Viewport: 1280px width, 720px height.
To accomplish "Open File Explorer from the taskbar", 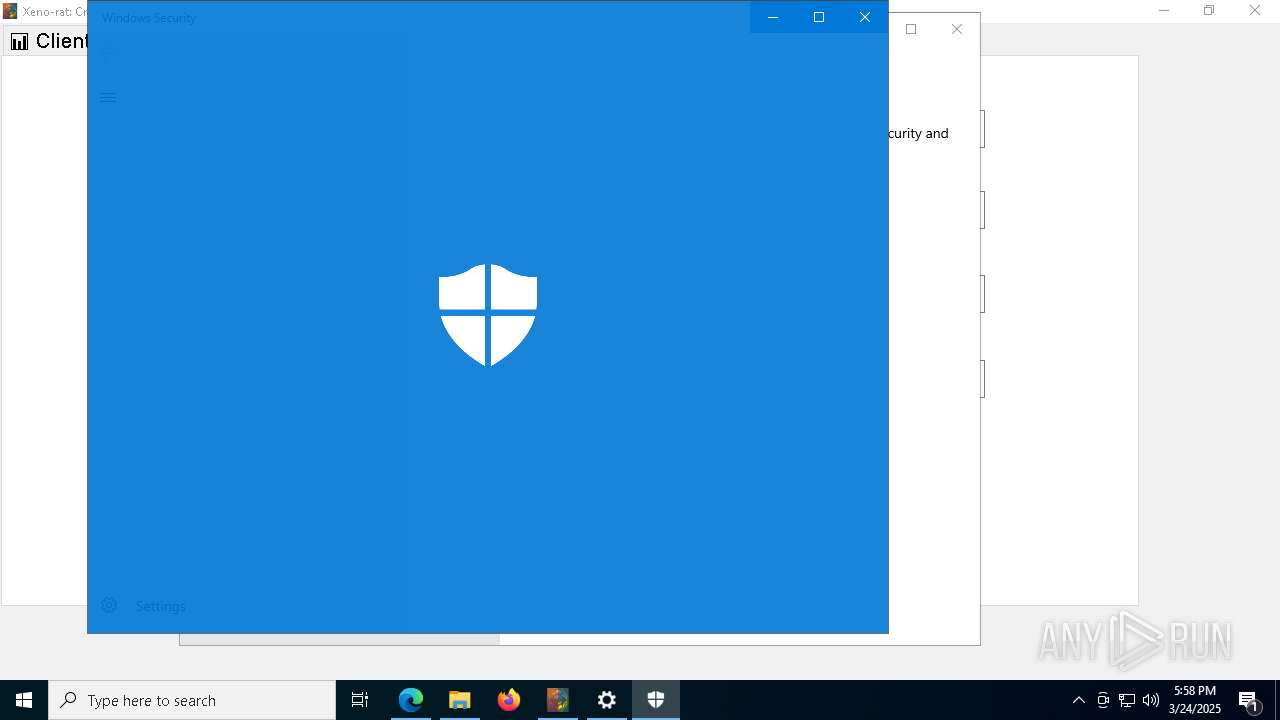I will click(x=460, y=700).
